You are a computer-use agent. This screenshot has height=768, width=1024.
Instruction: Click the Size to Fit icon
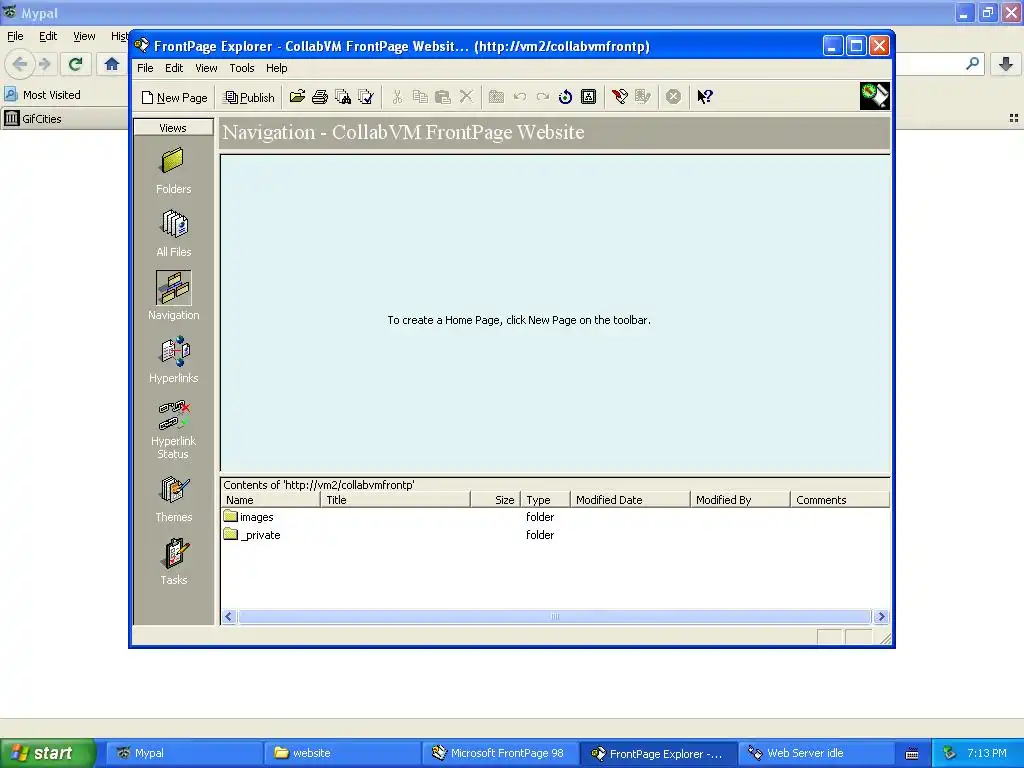pyautogui.click(x=588, y=97)
